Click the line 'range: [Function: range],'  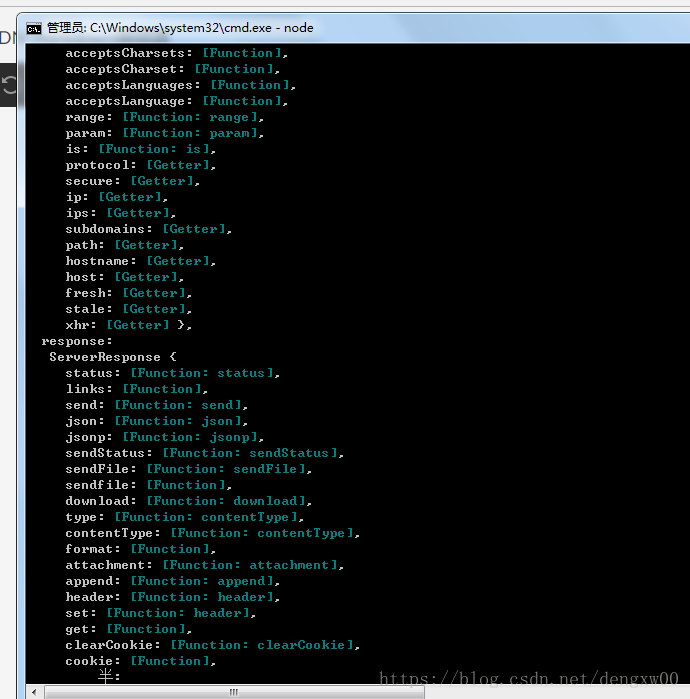click(164, 117)
